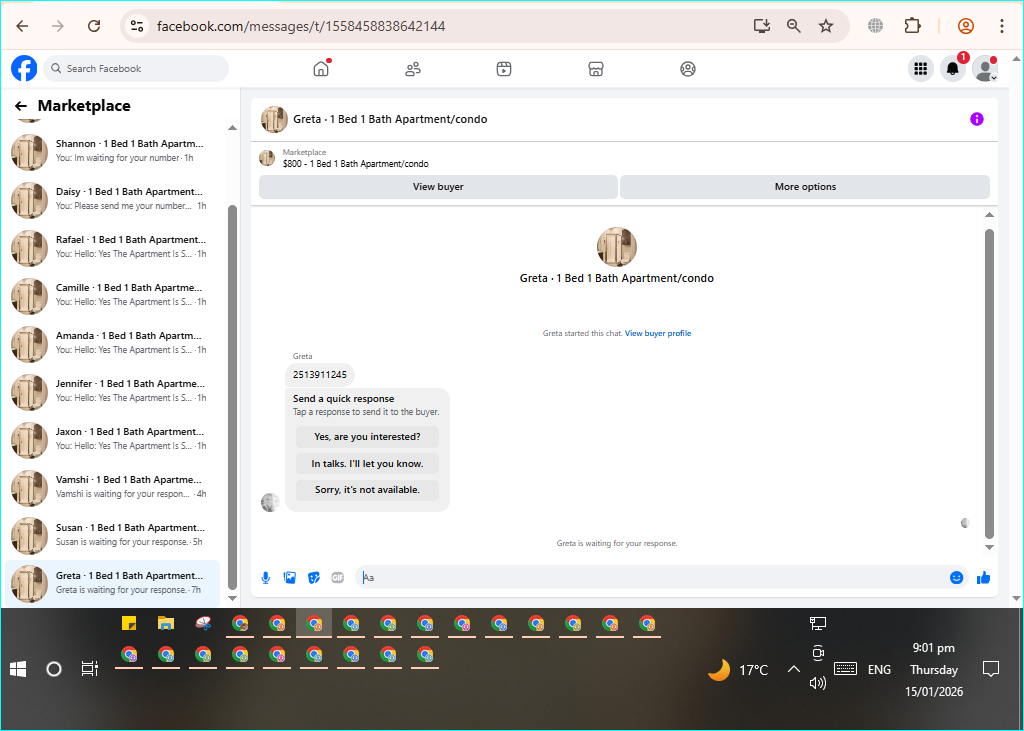The width and height of the screenshot is (1024, 731).
Task: Open the emoji picker smiley icon
Action: (x=956, y=577)
